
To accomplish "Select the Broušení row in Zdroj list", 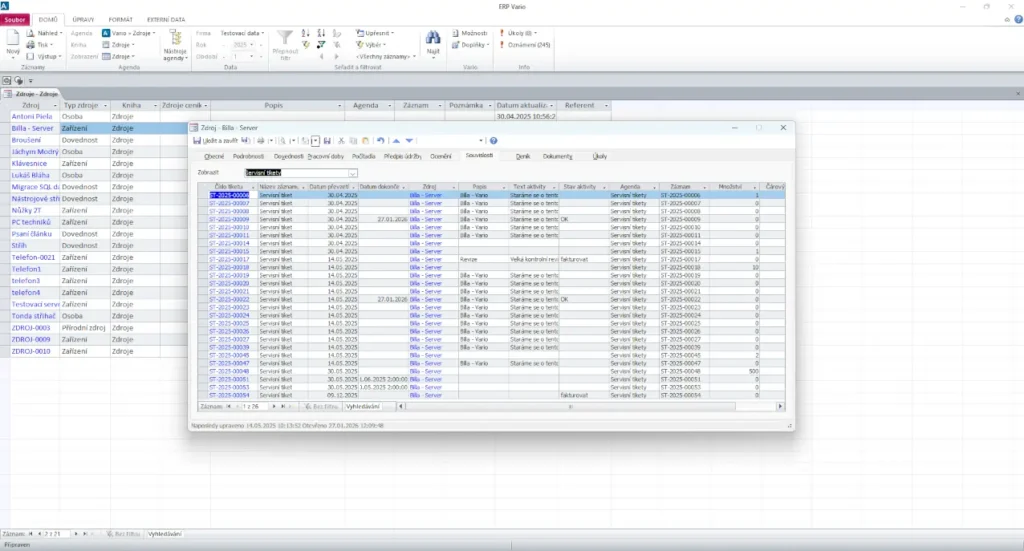I will tap(25, 139).
